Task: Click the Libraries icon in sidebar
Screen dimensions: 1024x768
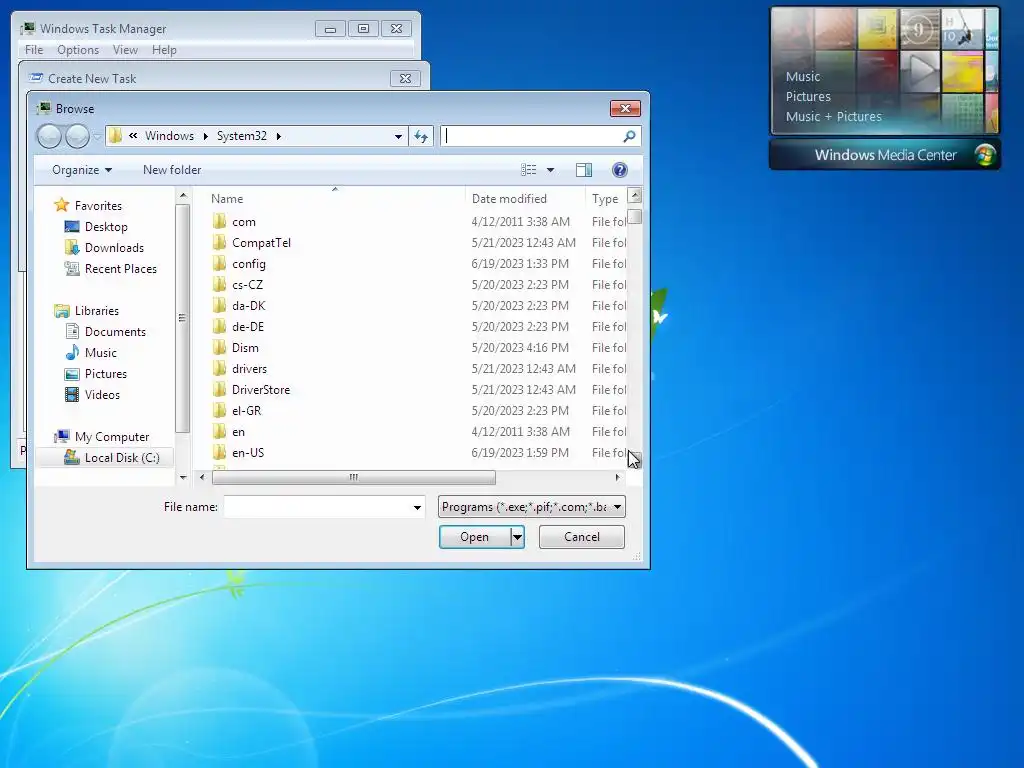Action: point(62,310)
